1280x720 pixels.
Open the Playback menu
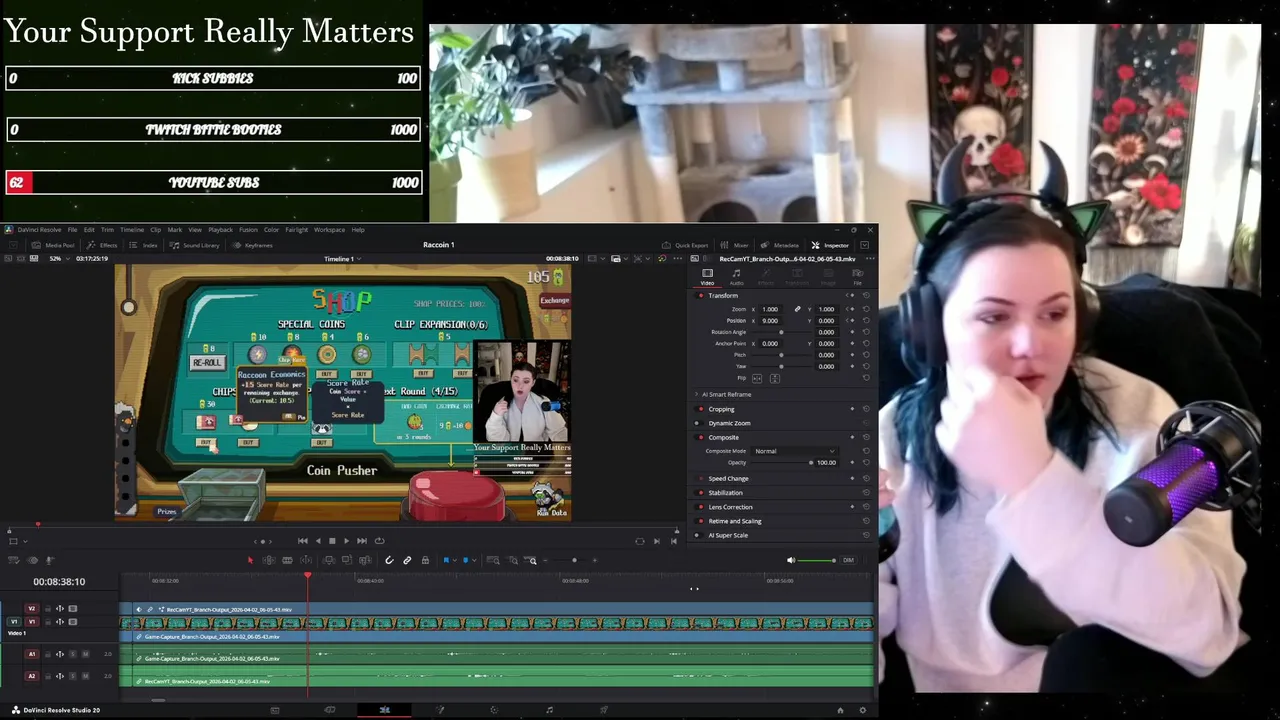click(220, 229)
